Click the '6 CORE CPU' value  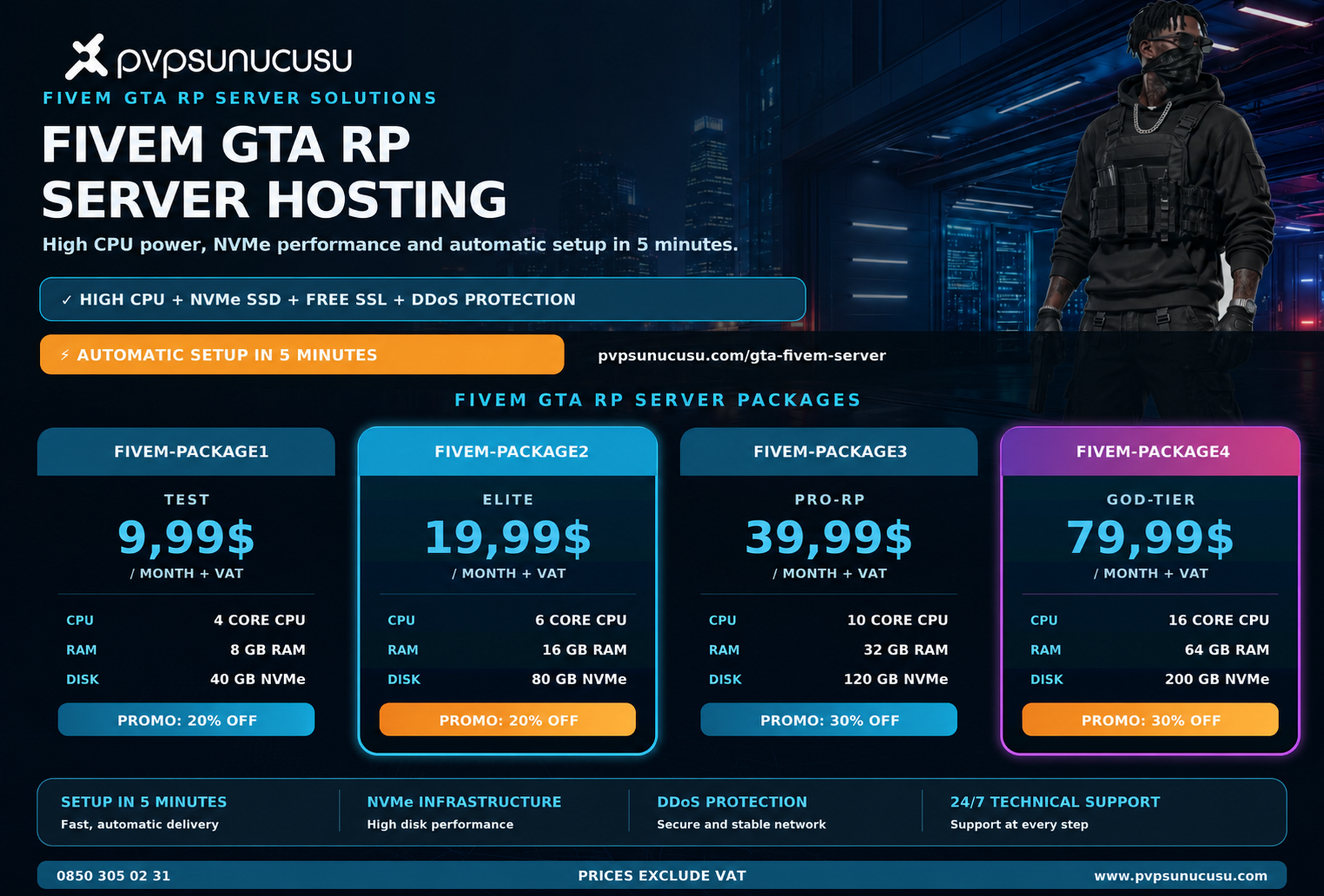581,620
